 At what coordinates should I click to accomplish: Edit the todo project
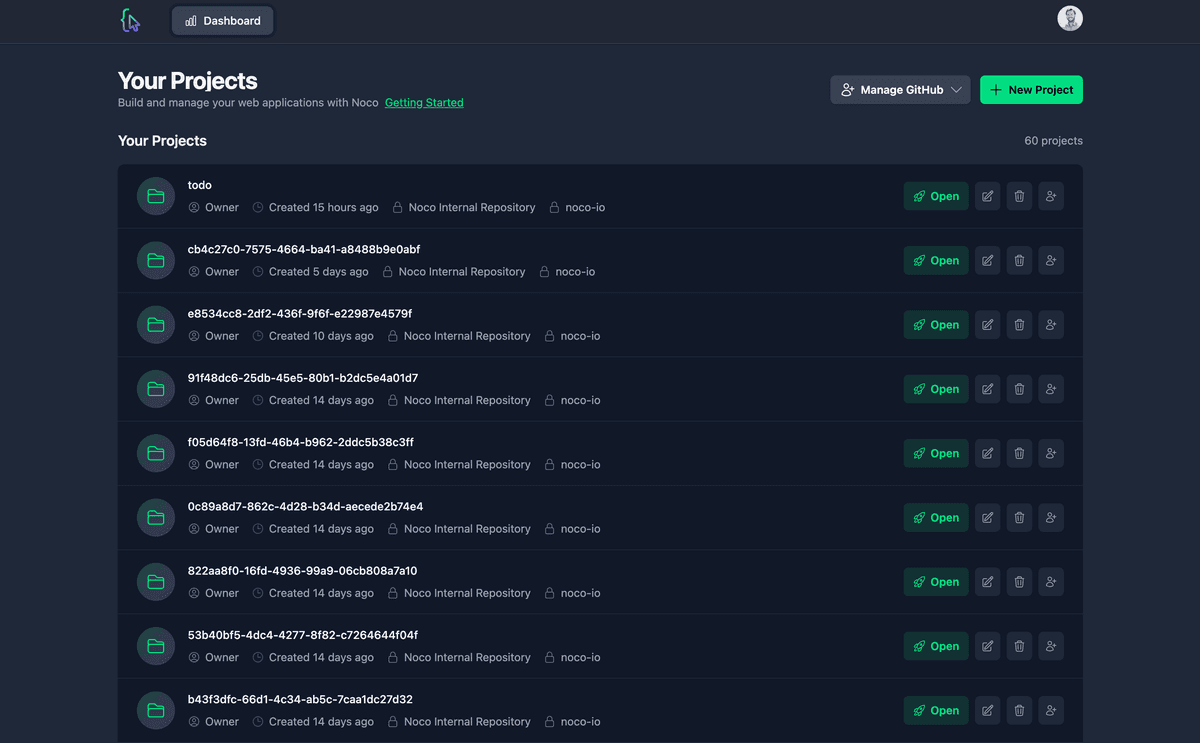(x=987, y=196)
